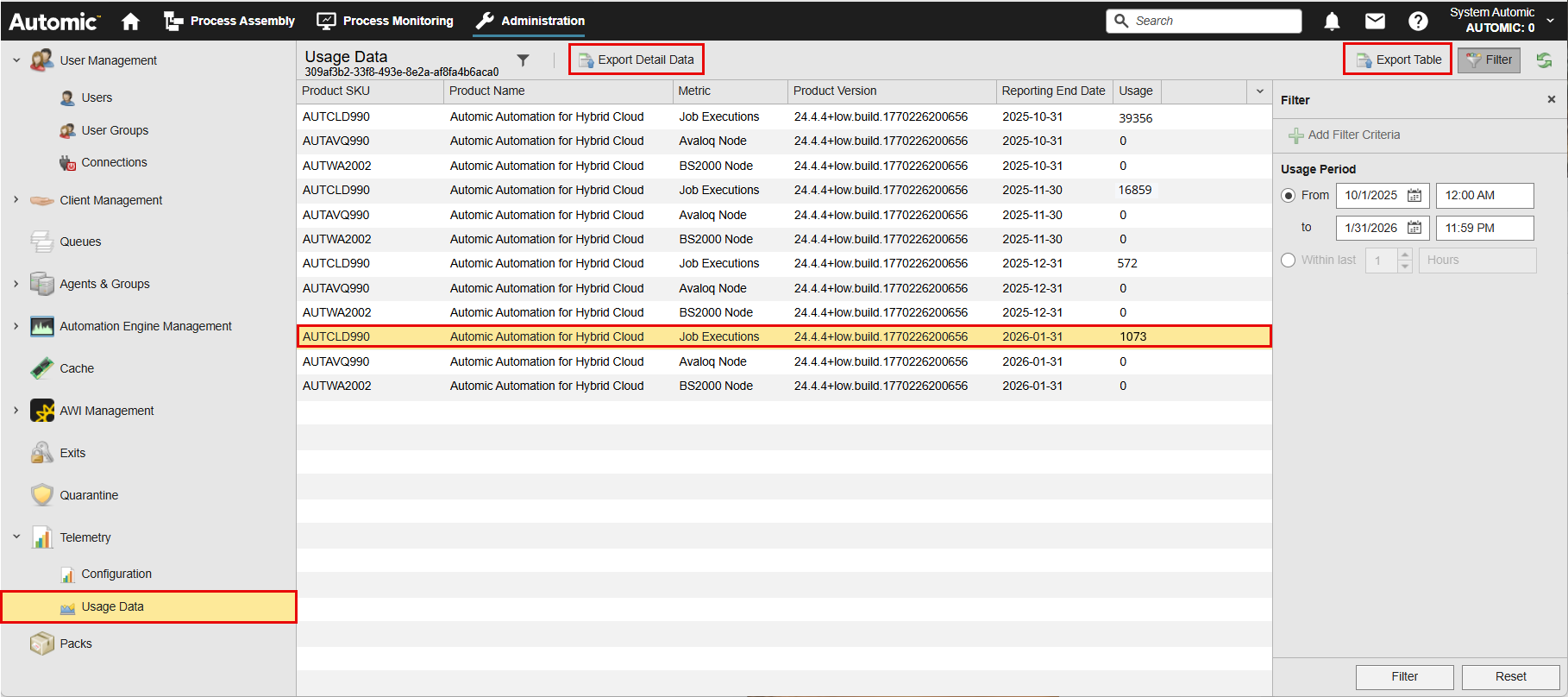The height and width of the screenshot is (697, 1568).
Task: Open the From date calendar picker
Action: click(1414, 196)
